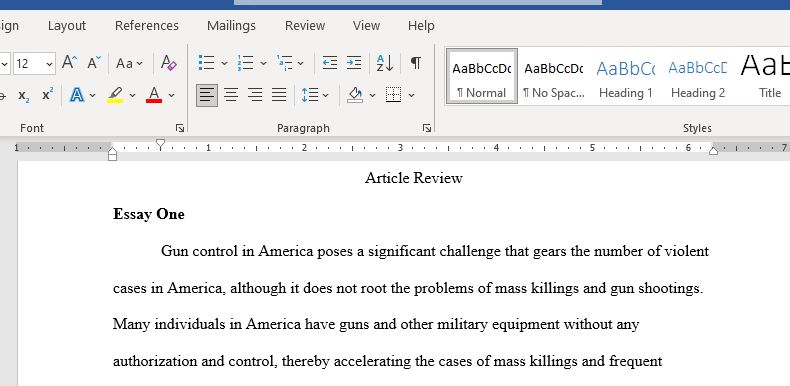Expand line spacing dropdown arrow
The image size is (790, 386).
(x=325, y=95)
